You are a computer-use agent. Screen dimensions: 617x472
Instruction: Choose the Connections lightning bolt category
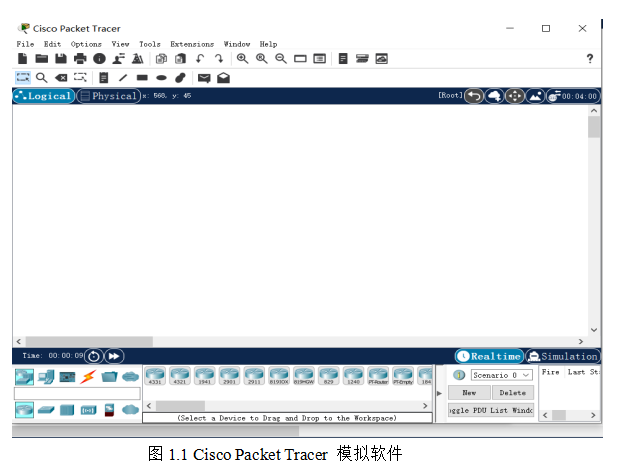(88, 377)
